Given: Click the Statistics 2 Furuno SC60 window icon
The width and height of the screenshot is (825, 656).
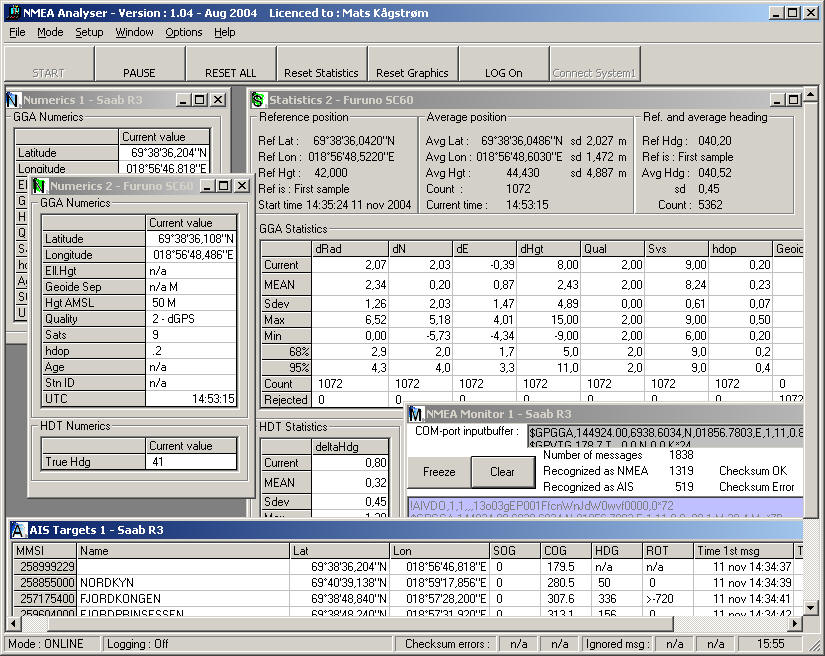Looking at the screenshot, I should click(x=258, y=100).
